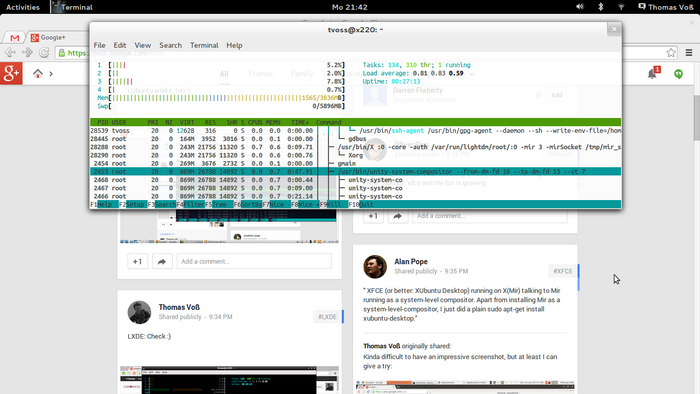Click the browser back arrow
The image size is (700, 394).
tap(10, 53)
